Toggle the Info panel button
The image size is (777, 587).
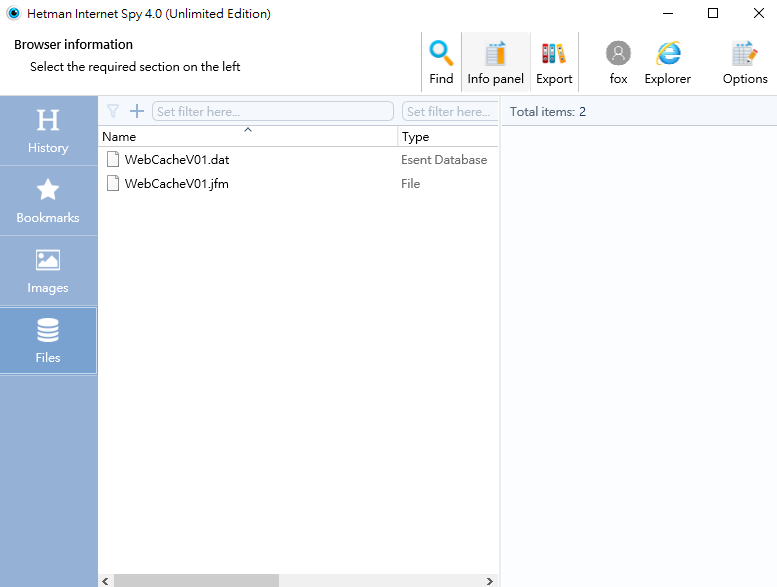pyautogui.click(x=496, y=62)
